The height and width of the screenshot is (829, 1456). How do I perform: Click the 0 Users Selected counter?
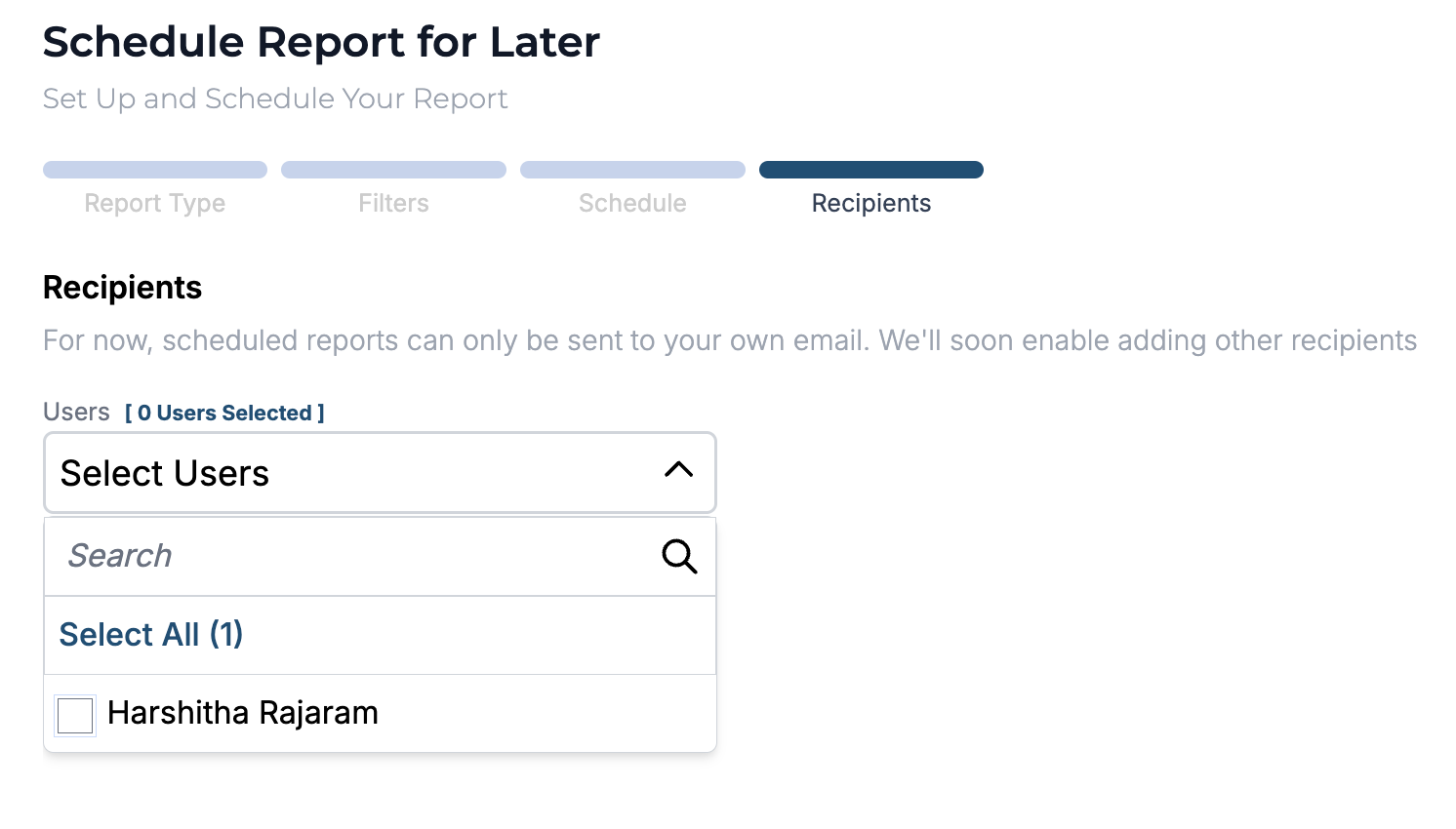coord(224,414)
